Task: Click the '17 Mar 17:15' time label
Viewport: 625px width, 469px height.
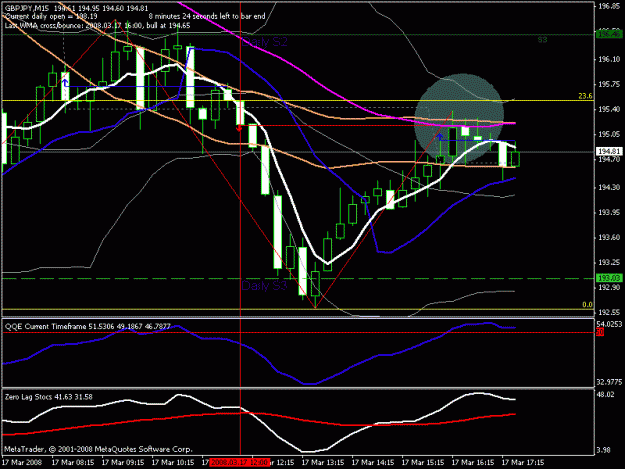Action: click(523, 463)
